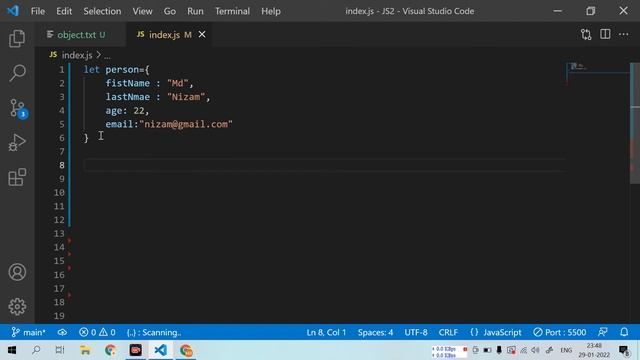The width and height of the screenshot is (640, 360).
Task: Click the age value 22
Action: [x=139, y=111]
